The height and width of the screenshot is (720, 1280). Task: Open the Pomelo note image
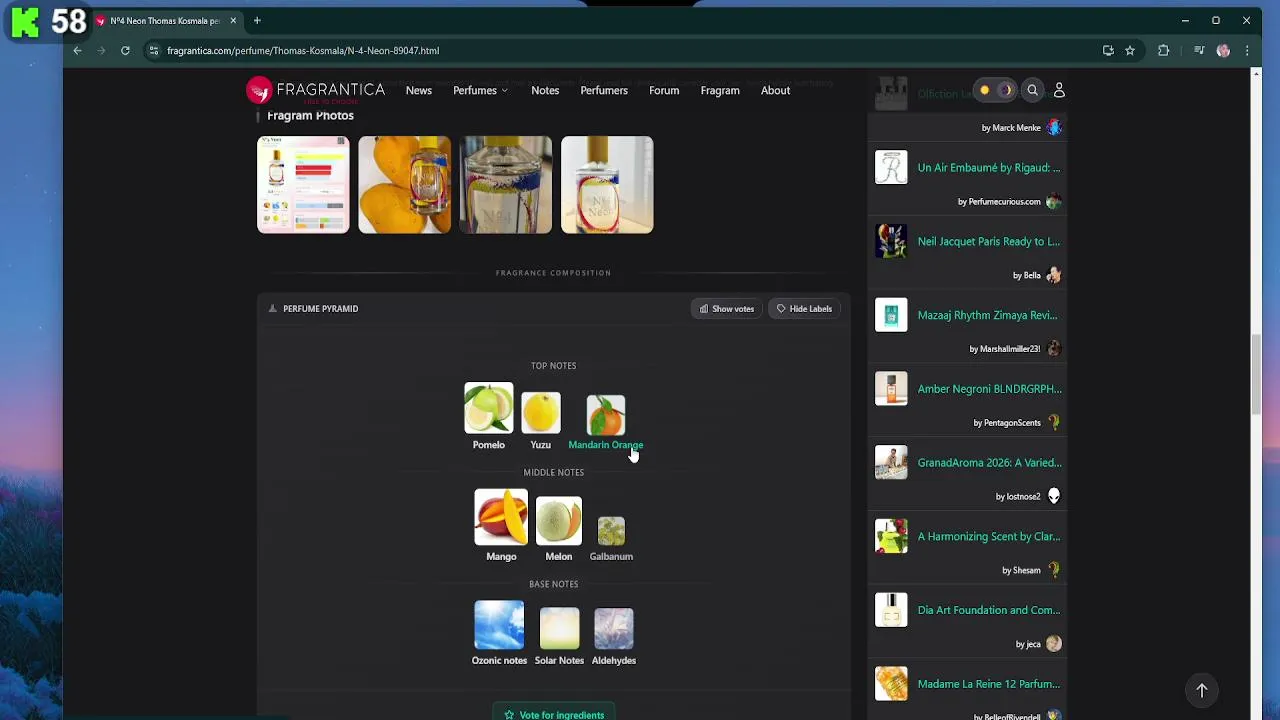(489, 408)
